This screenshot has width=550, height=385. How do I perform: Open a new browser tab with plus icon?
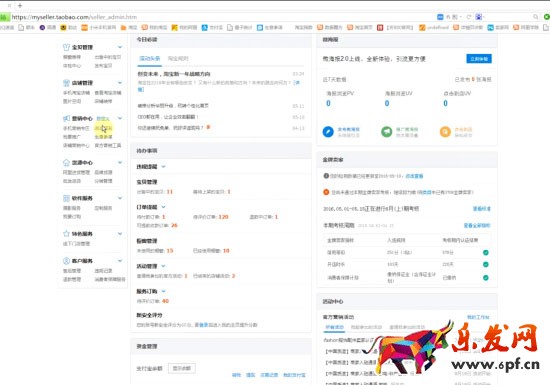coord(20,6)
